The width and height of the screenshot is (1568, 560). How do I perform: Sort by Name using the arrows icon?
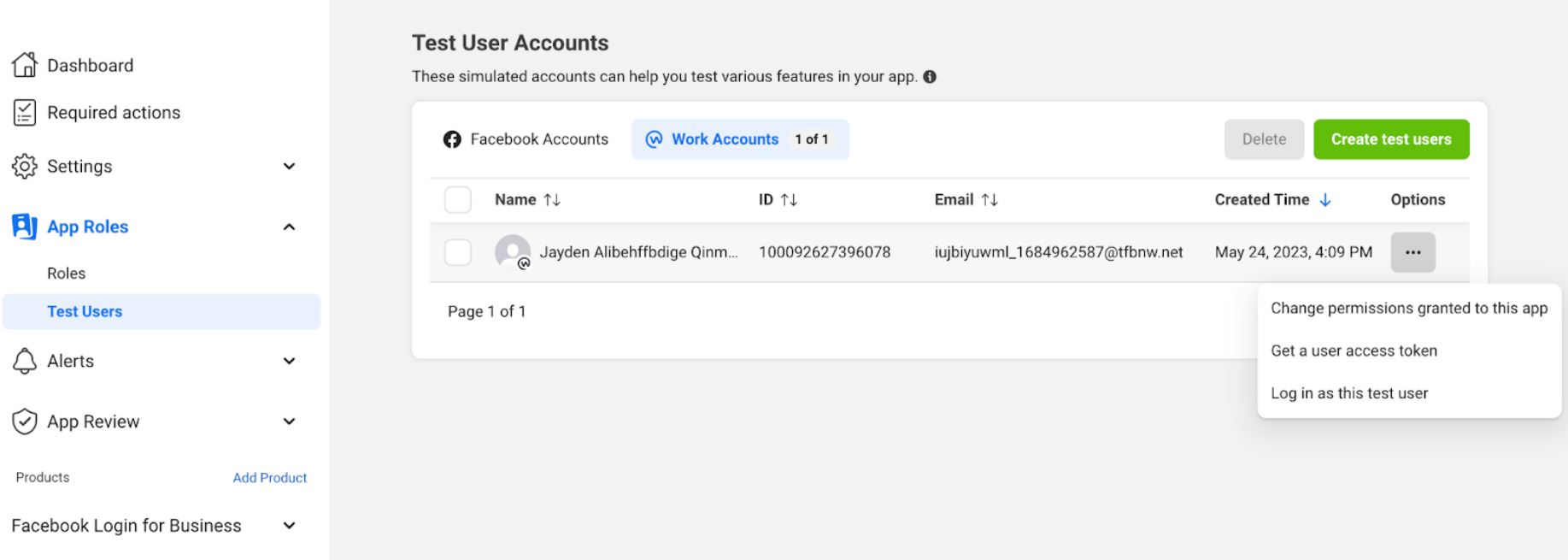(552, 200)
